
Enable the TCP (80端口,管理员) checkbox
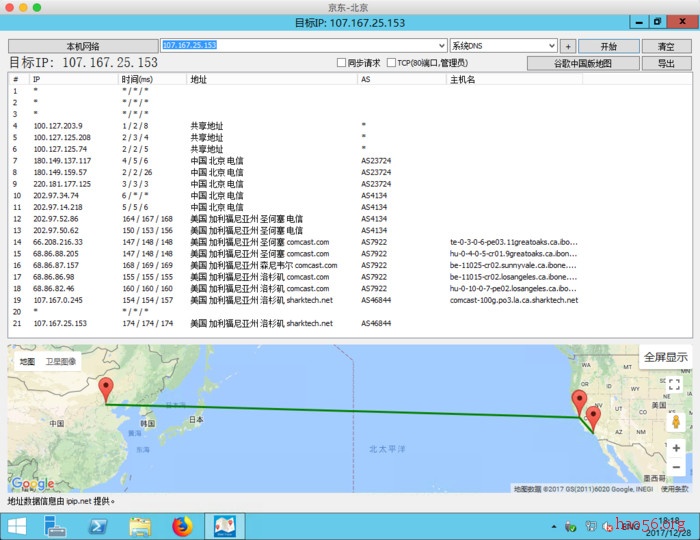coord(392,63)
